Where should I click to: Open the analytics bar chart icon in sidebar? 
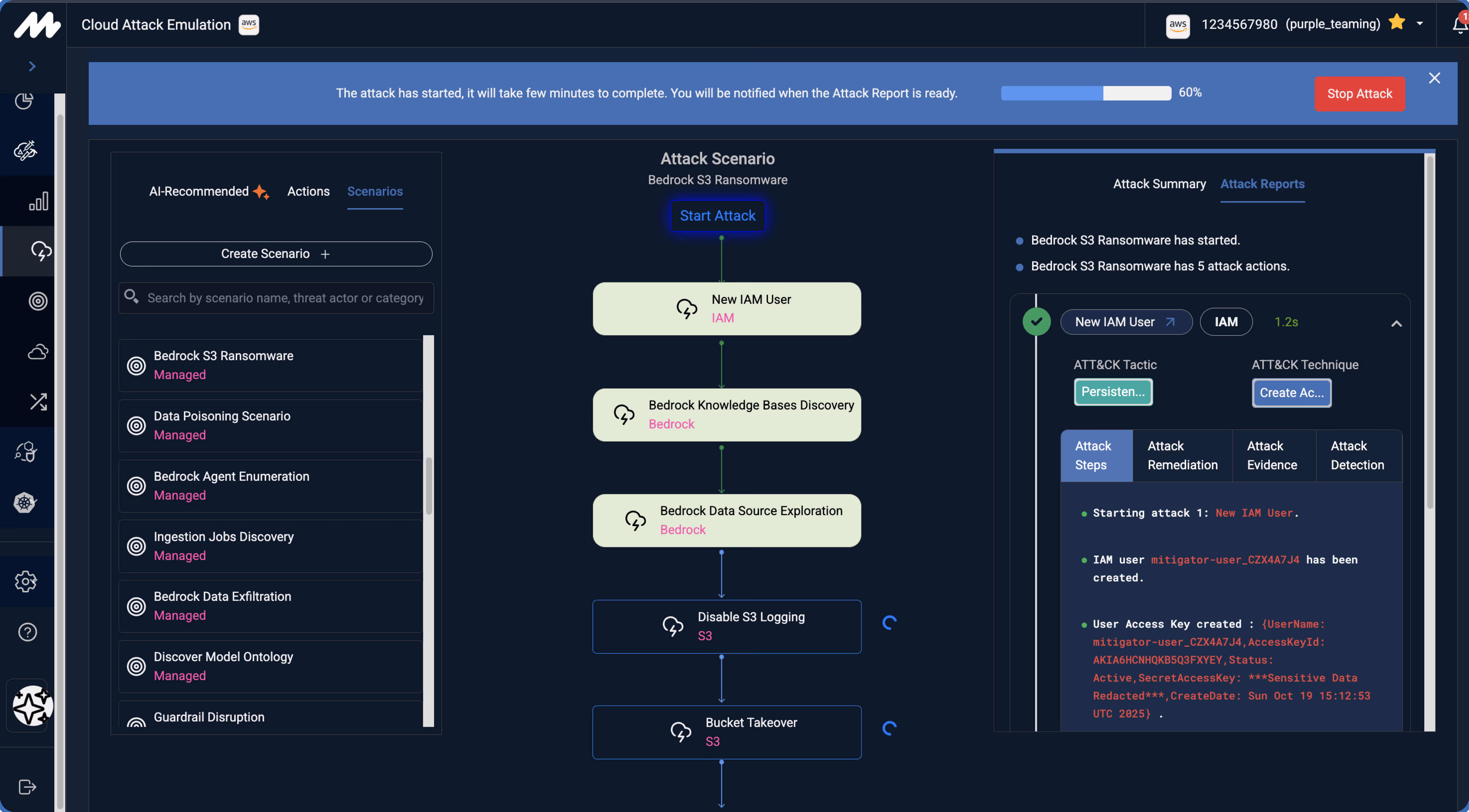click(x=38, y=201)
